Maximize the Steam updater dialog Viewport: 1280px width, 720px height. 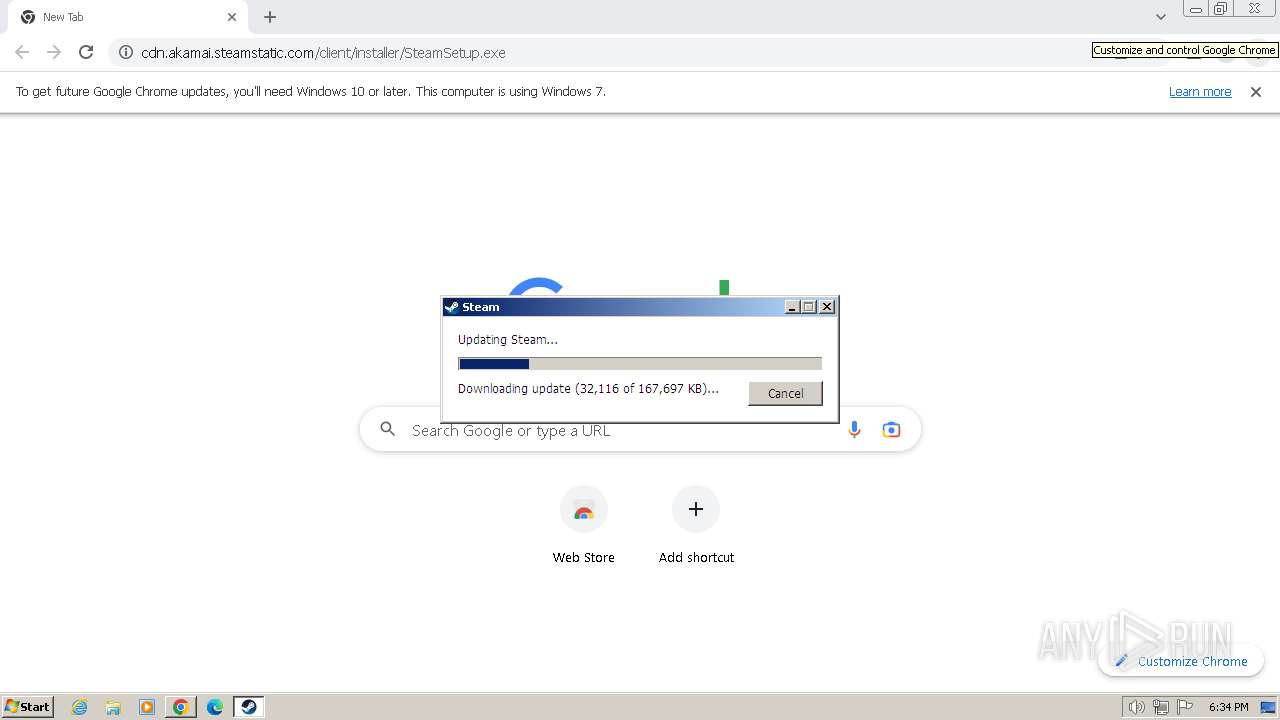point(809,307)
